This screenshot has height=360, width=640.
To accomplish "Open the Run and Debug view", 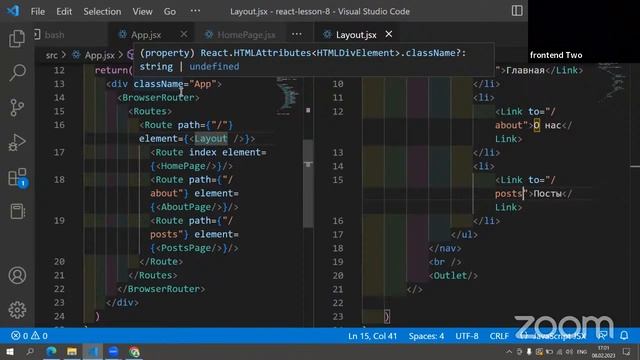I will 17,142.
